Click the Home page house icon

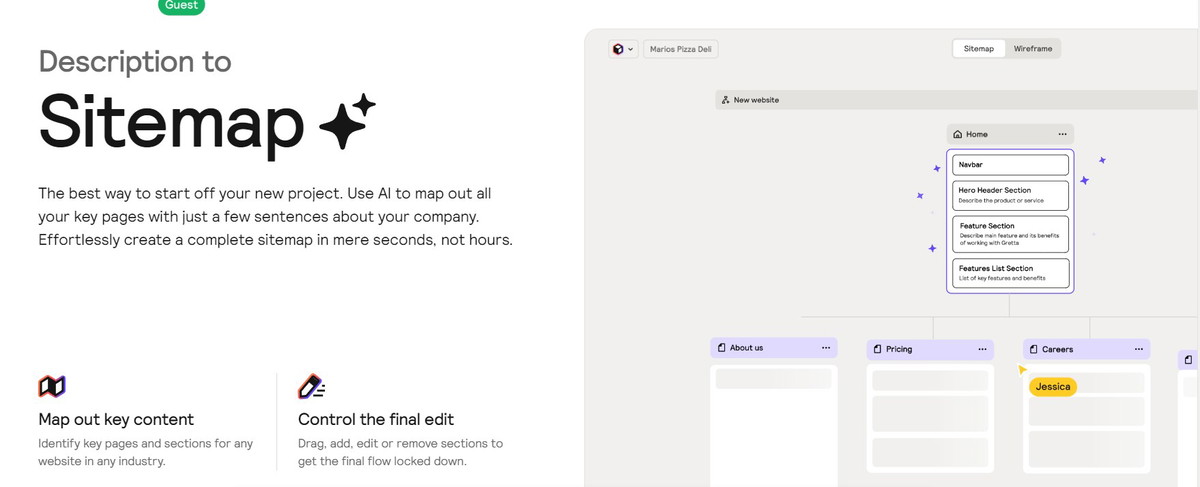[958, 134]
